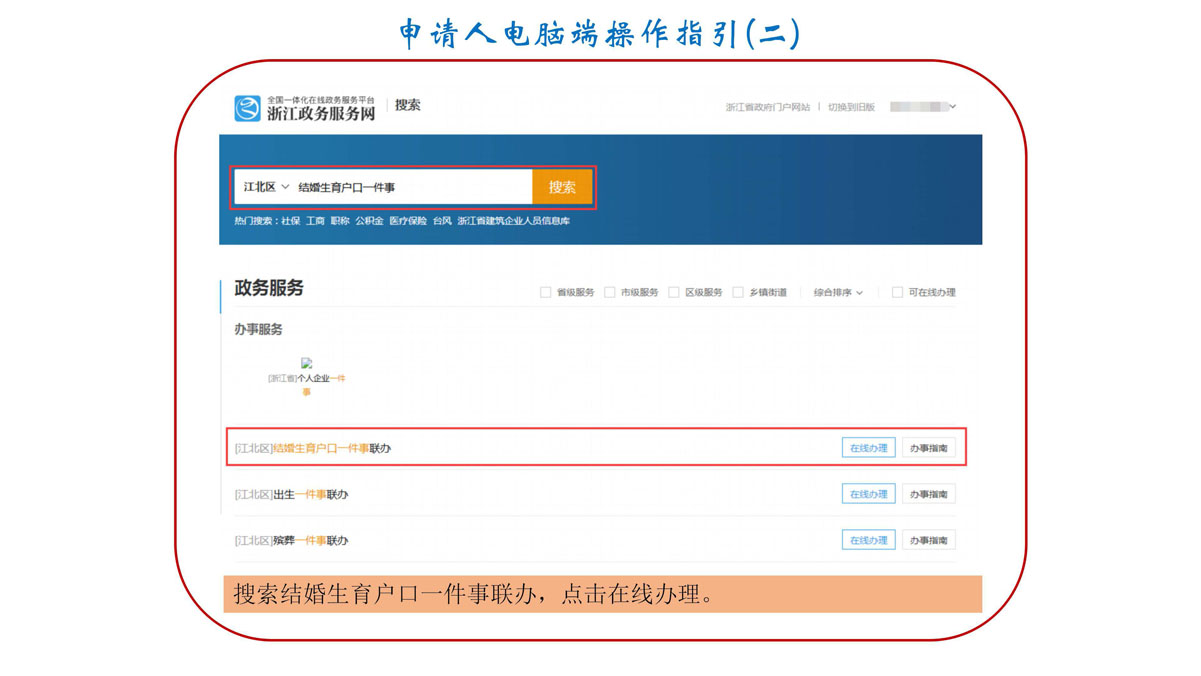
Task: Enable the 可在线办理 checkbox
Action: (x=897, y=293)
